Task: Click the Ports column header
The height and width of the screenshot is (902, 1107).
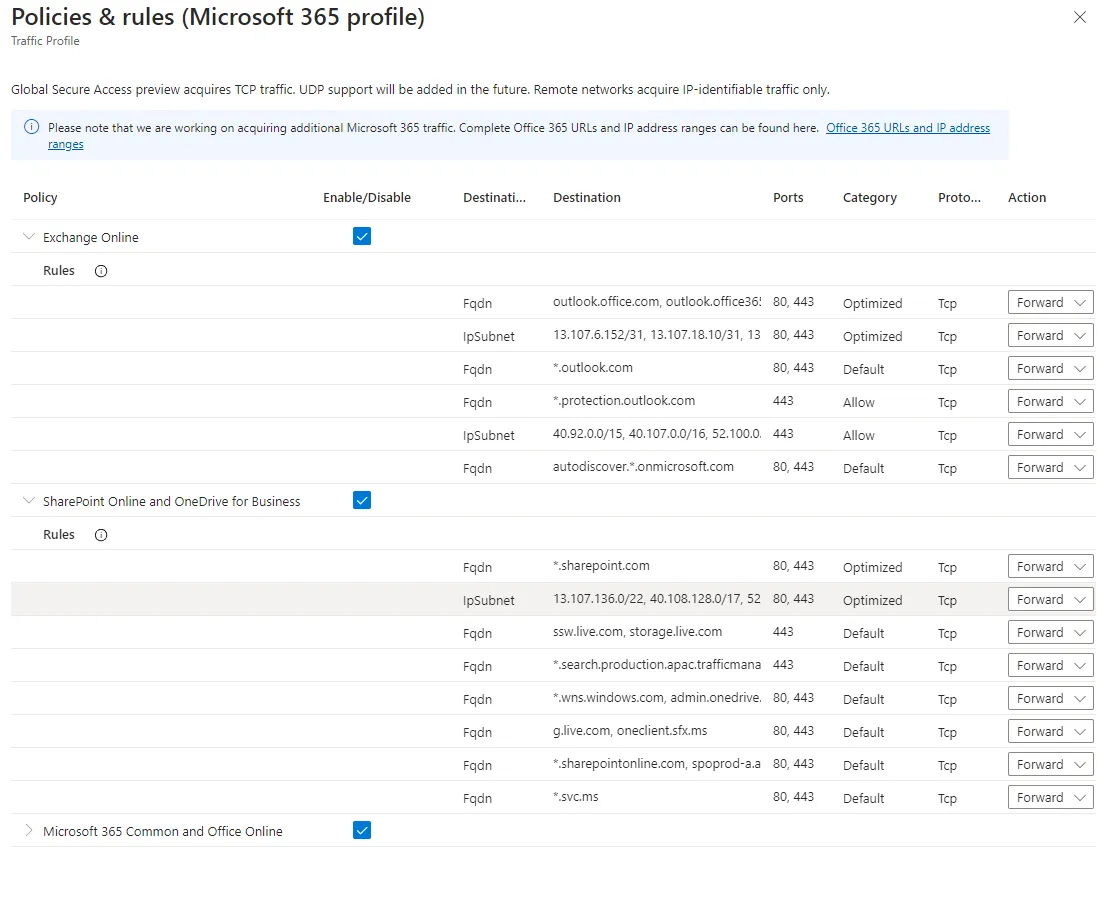Action: (788, 198)
